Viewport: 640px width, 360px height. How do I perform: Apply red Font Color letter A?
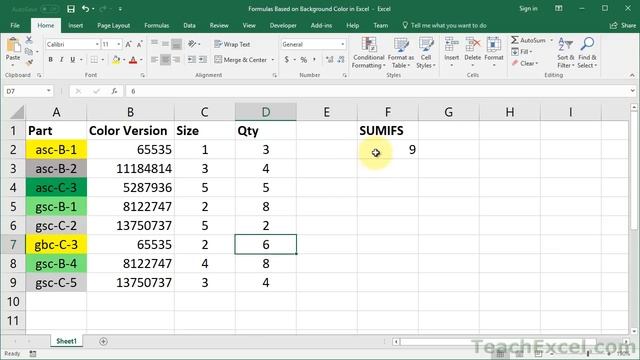(133, 60)
